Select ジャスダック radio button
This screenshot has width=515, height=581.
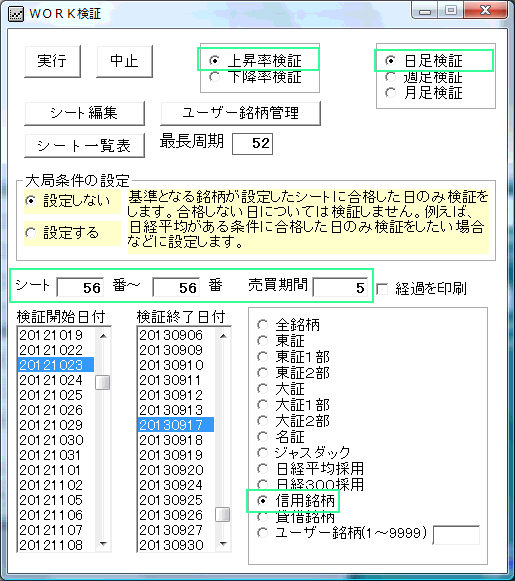(304, 452)
